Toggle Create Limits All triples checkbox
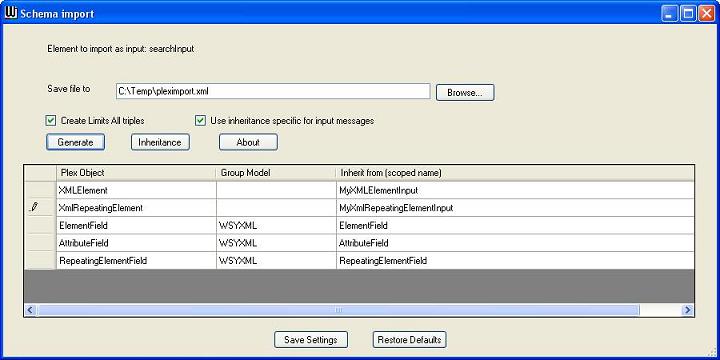720x360 pixels. click(51, 121)
